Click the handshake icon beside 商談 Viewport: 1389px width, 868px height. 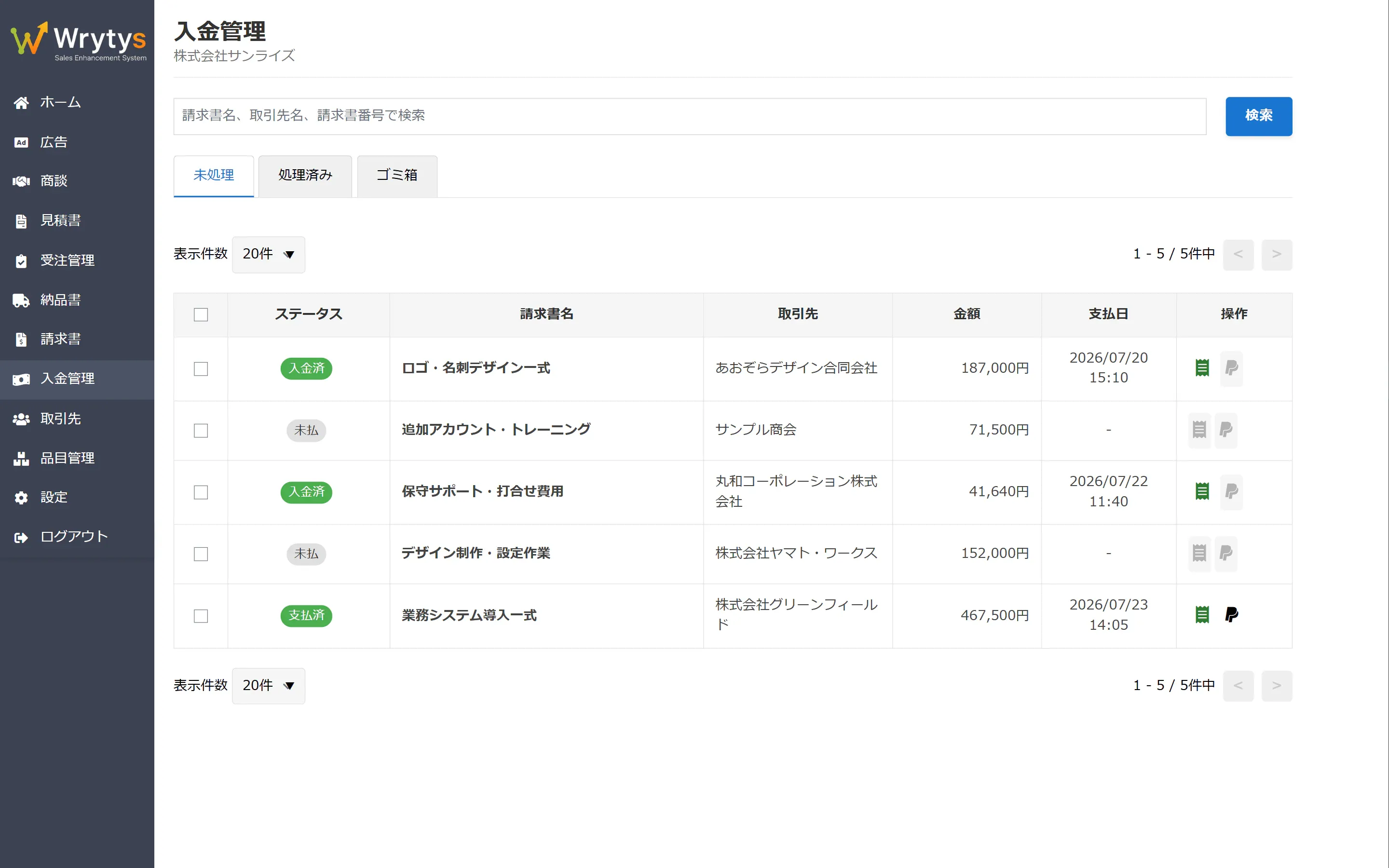click(x=21, y=181)
